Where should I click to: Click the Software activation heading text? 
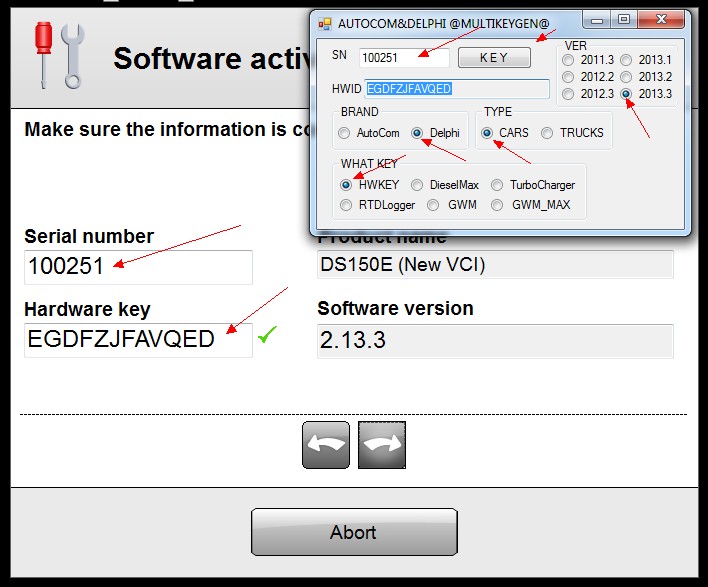[x=211, y=59]
